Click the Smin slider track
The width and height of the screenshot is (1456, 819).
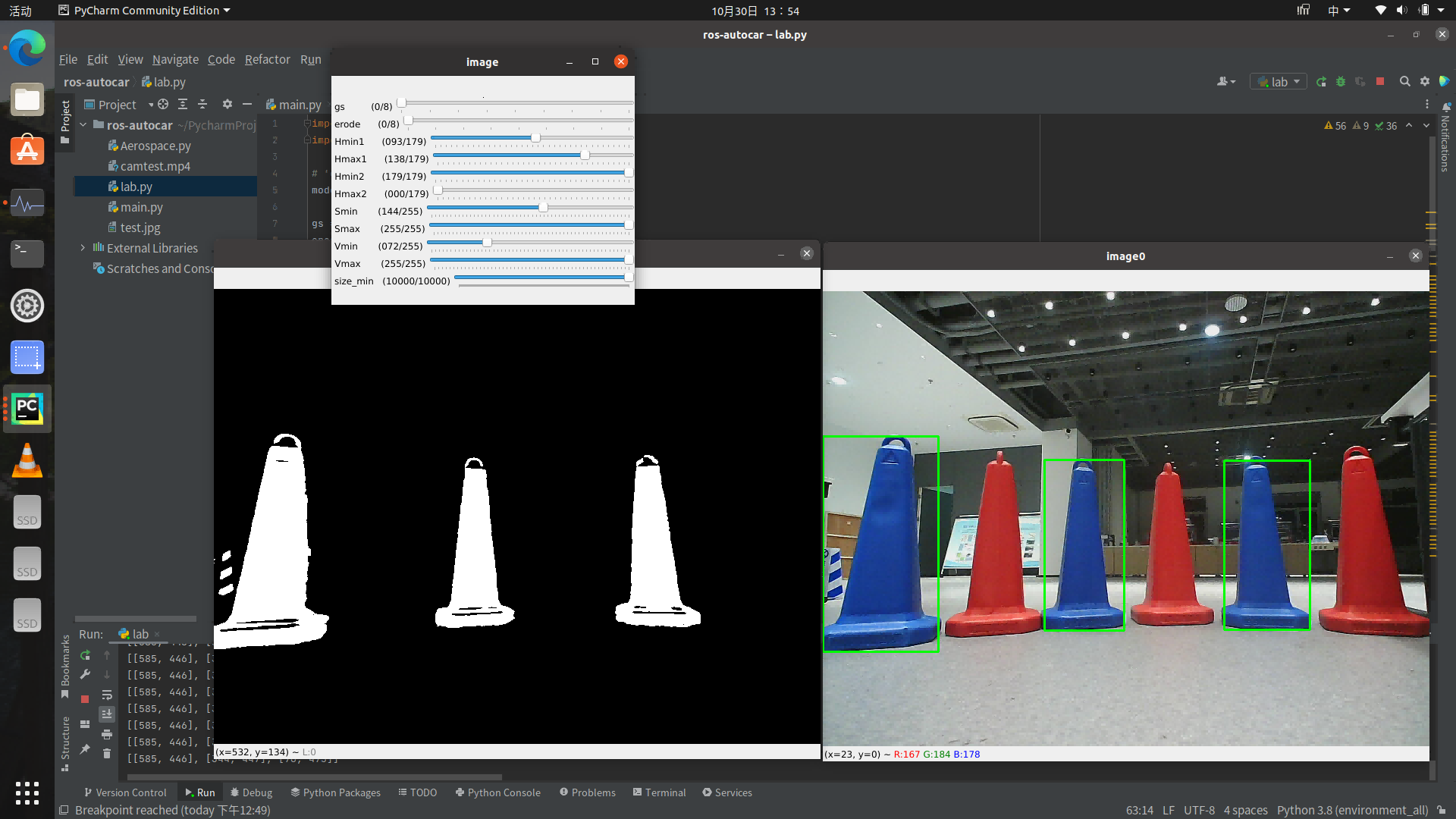(529, 208)
